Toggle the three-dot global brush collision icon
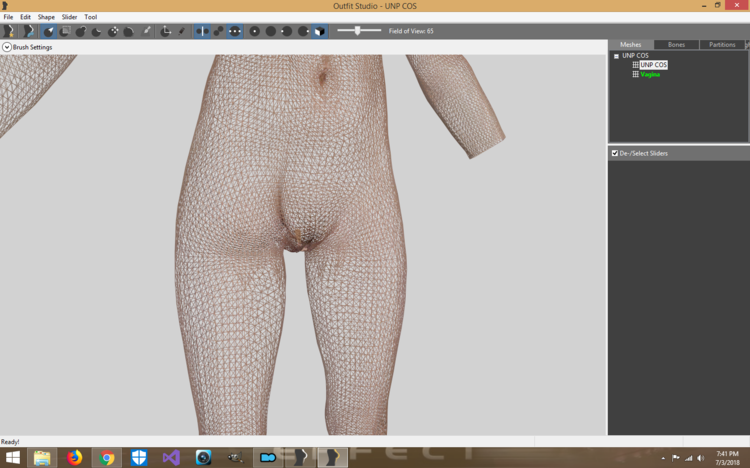This screenshot has width=750, height=468. click(x=234, y=31)
